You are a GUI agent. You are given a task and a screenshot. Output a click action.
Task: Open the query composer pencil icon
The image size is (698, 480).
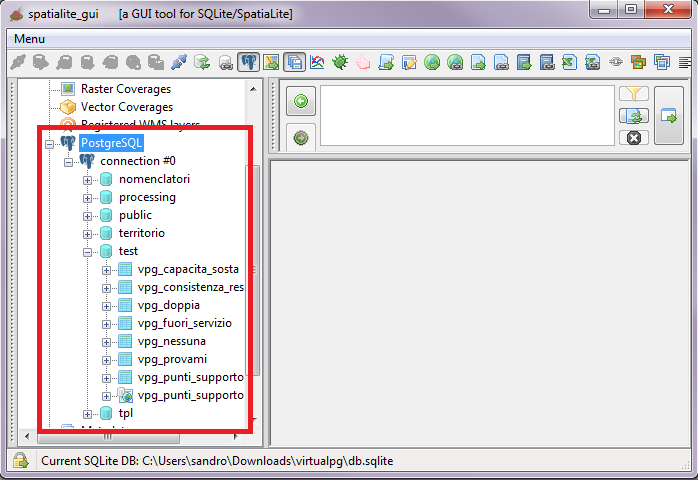click(x=409, y=62)
